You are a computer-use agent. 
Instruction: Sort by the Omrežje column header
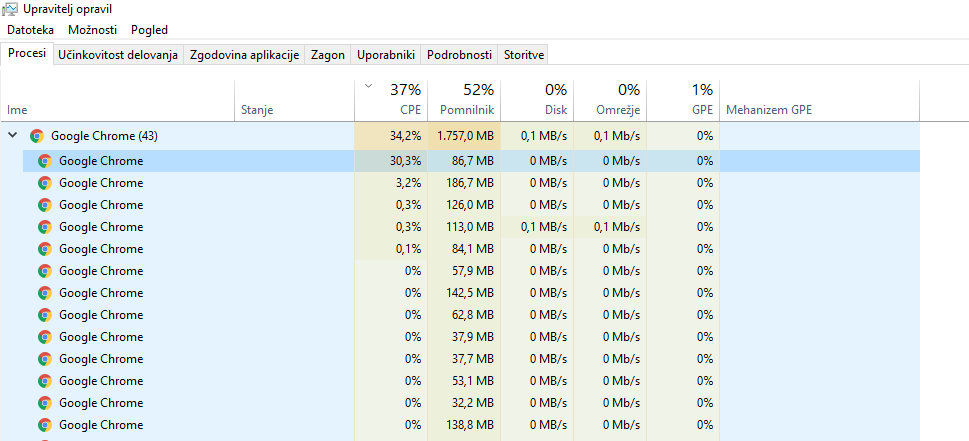point(610,101)
